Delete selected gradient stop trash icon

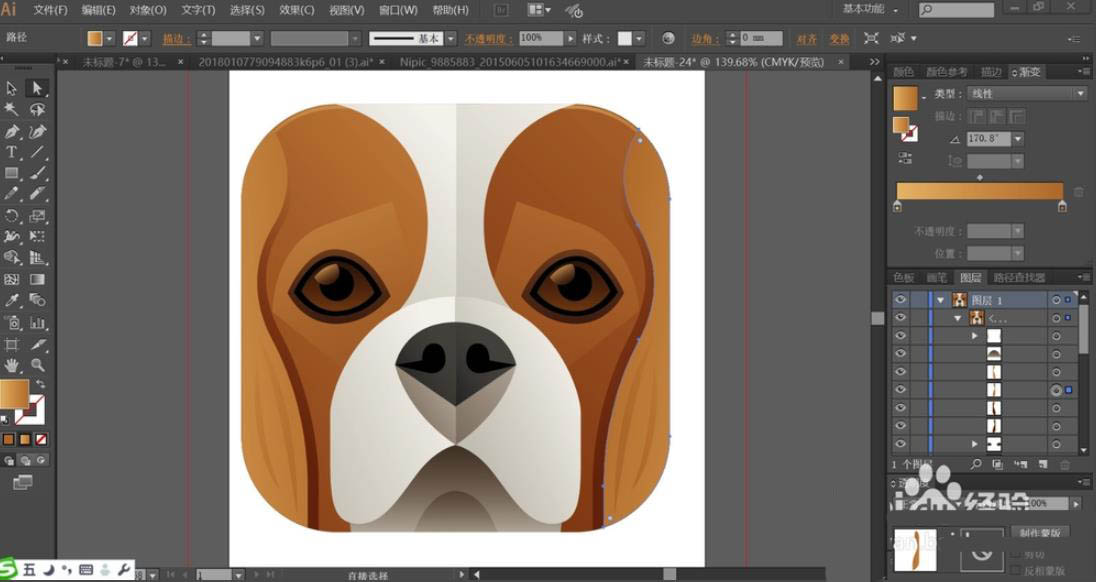pos(1079,193)
